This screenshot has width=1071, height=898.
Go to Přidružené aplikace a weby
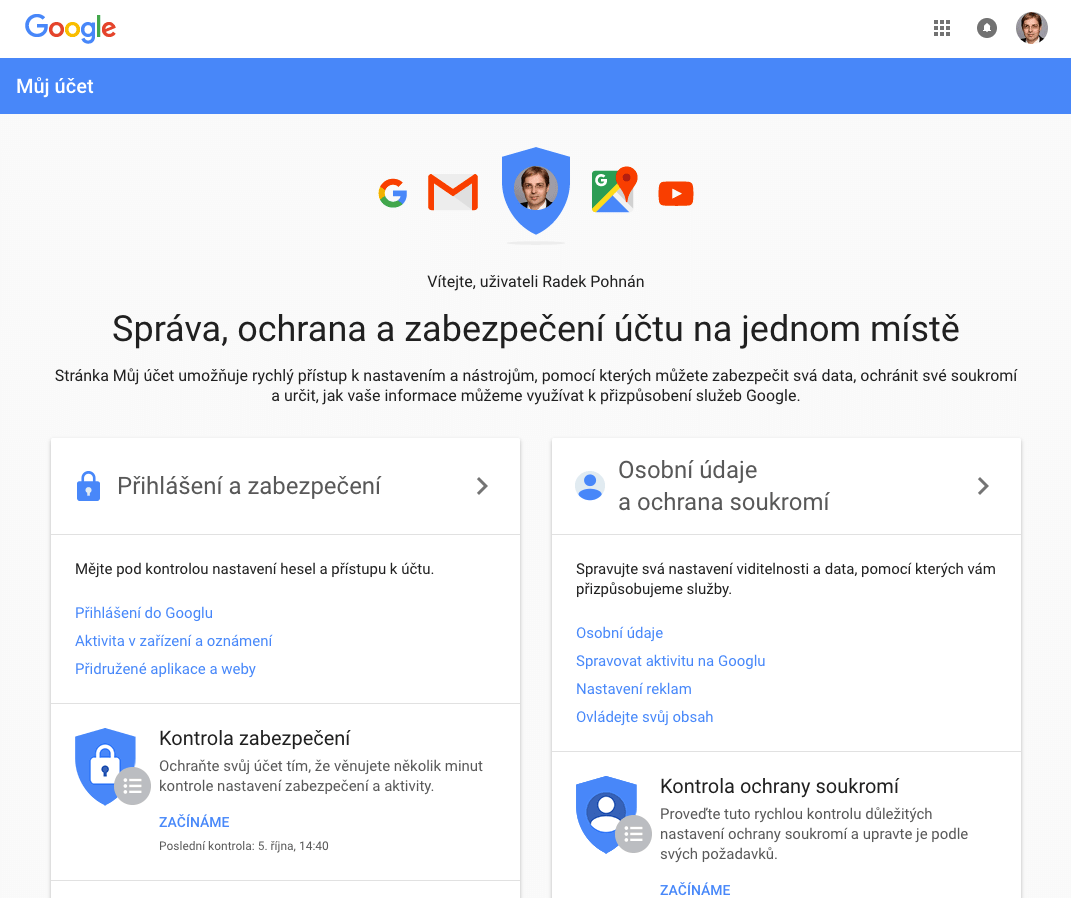click(165, 669)
